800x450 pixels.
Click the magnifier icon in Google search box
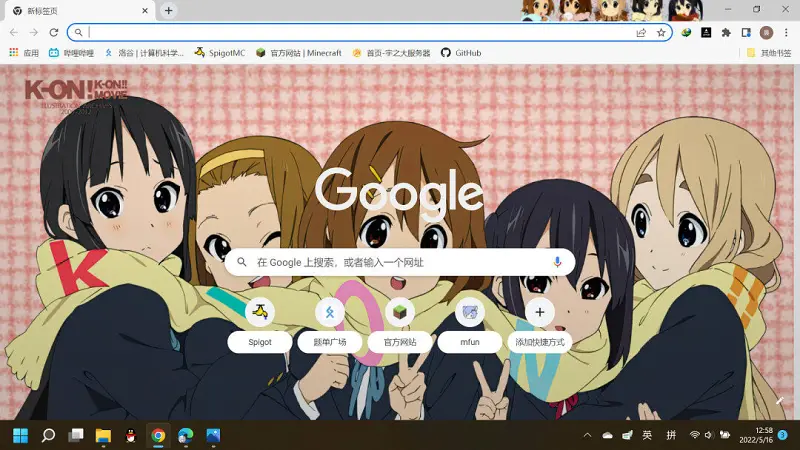click(242, 262)
